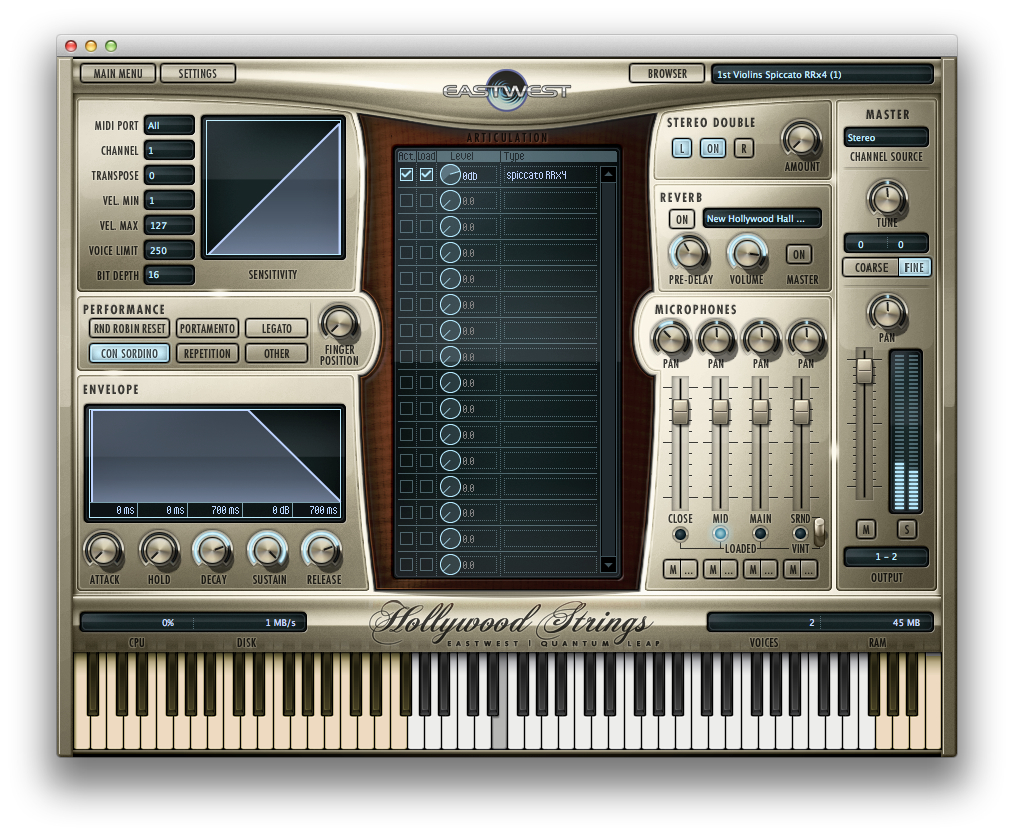The width and height of the screenshot is (1014, 836).
Task: Flip the Vintage surround mic switch
Action: click(x=819, y=531)
